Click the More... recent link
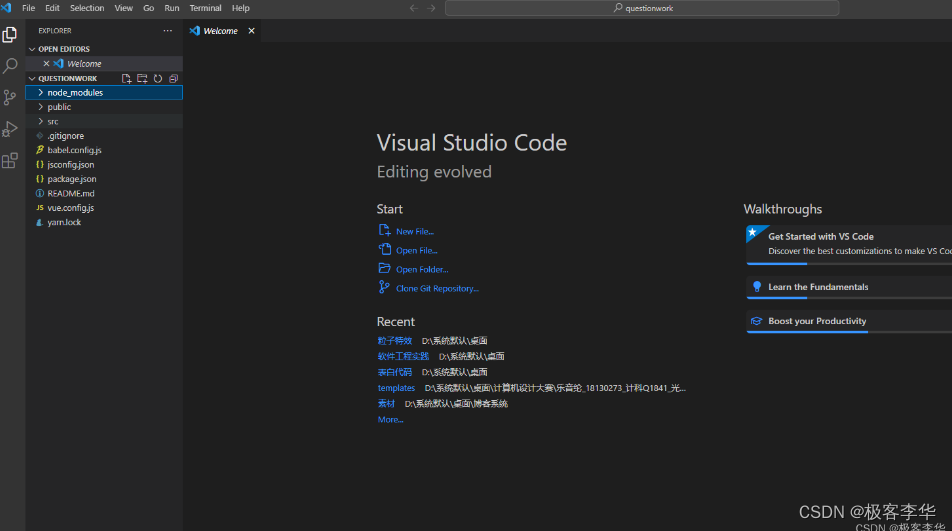Image resolution: width=952 pixels, height=531 pixels. [390, 419]
